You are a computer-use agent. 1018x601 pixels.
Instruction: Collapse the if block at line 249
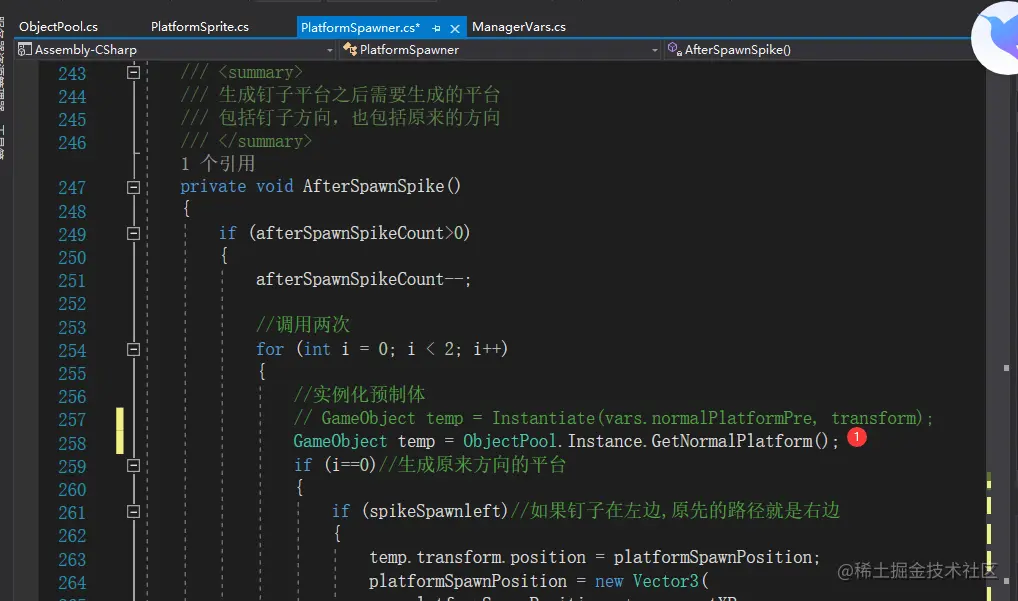pos(133,234)
